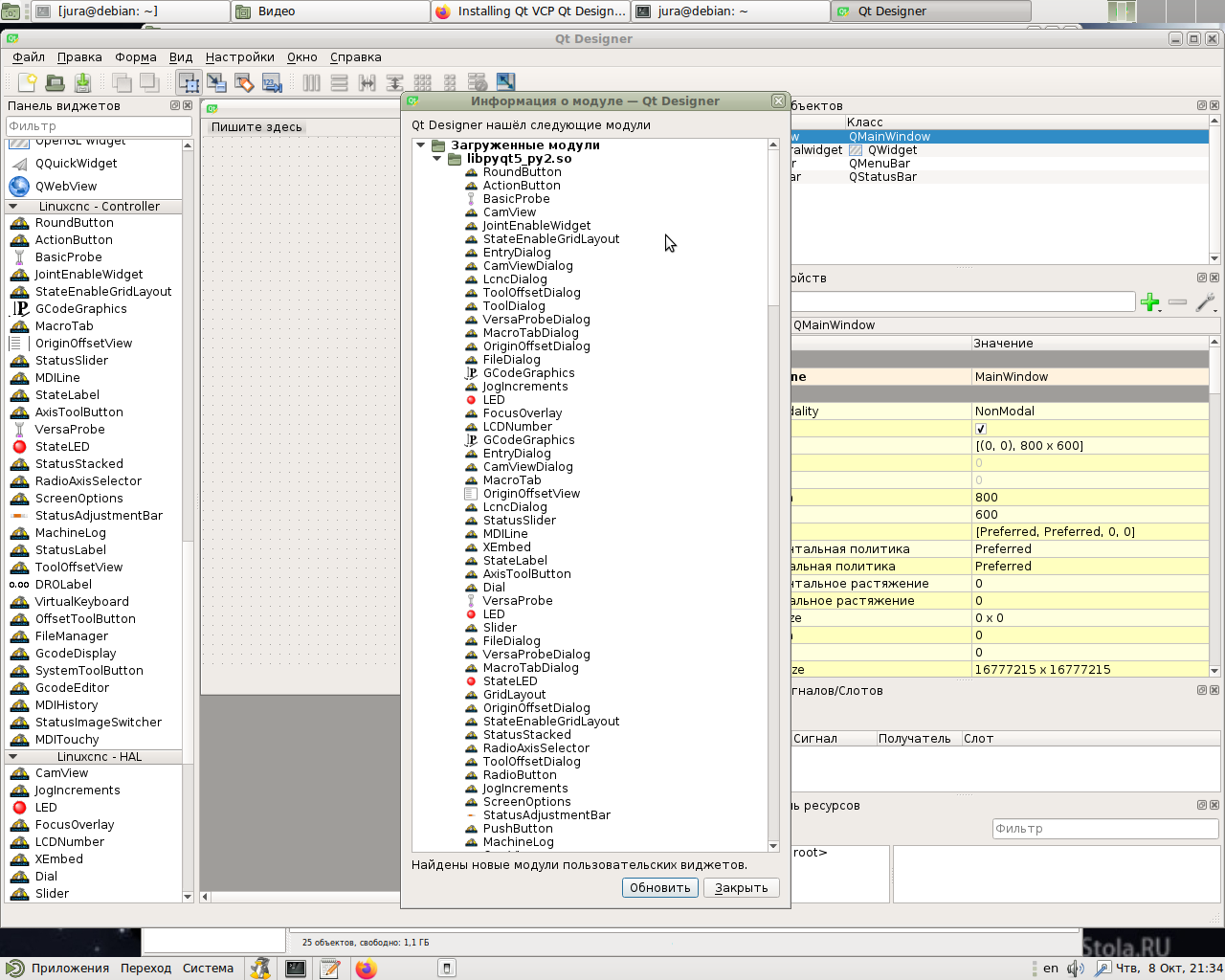
Task: Click the Обновить button
Action: [x=660, y=888]
